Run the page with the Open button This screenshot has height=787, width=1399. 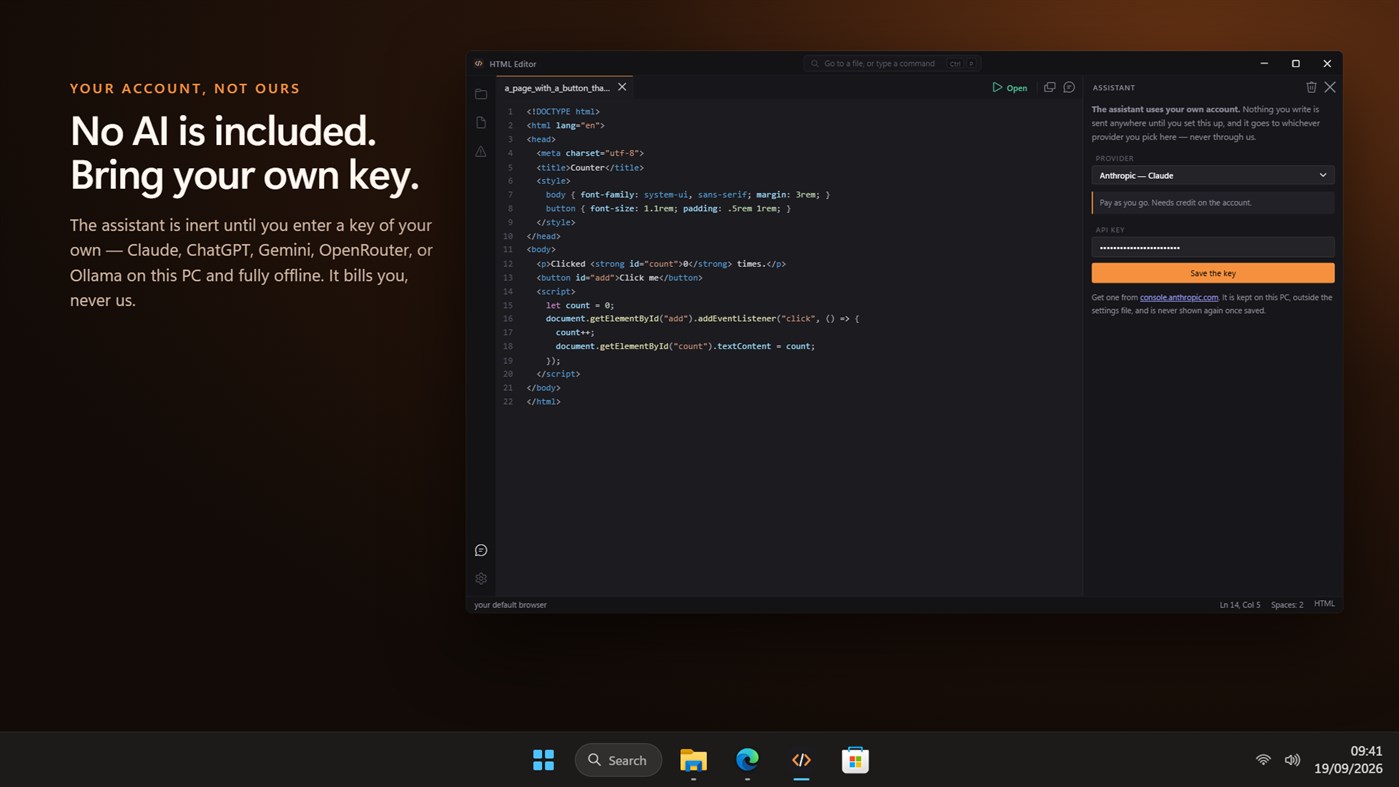click(x=1010, y=88)
